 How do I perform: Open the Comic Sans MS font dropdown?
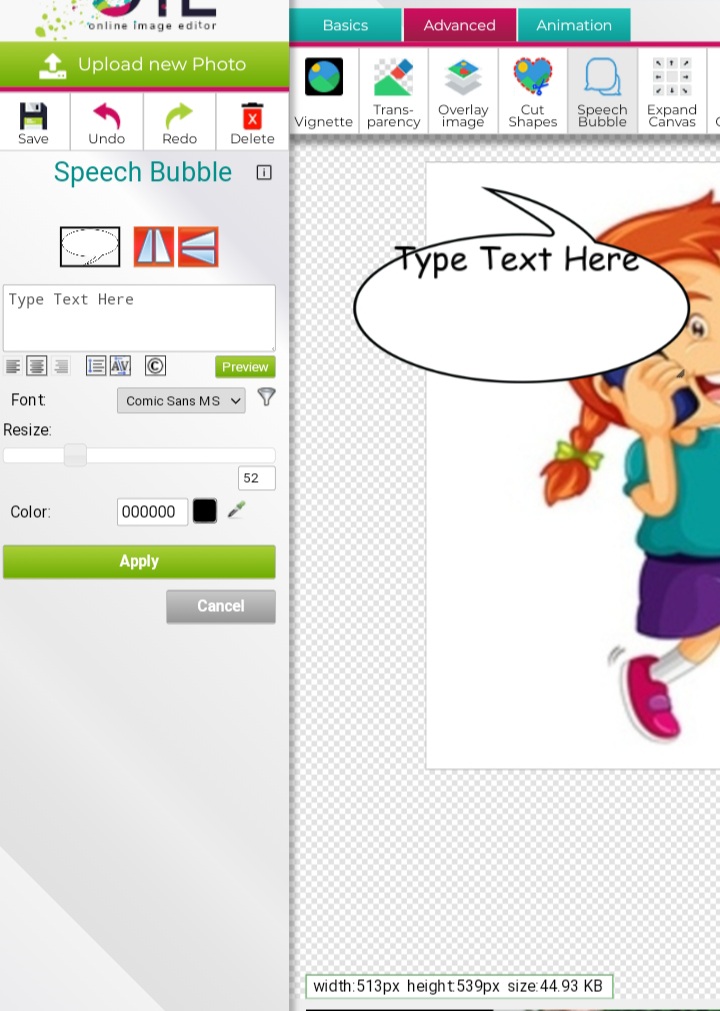click(x=181, y=401)
